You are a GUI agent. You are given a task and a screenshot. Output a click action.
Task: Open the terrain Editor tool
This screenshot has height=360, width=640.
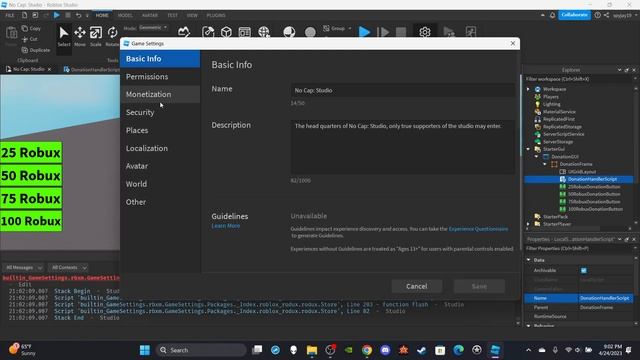coord(184,32)
